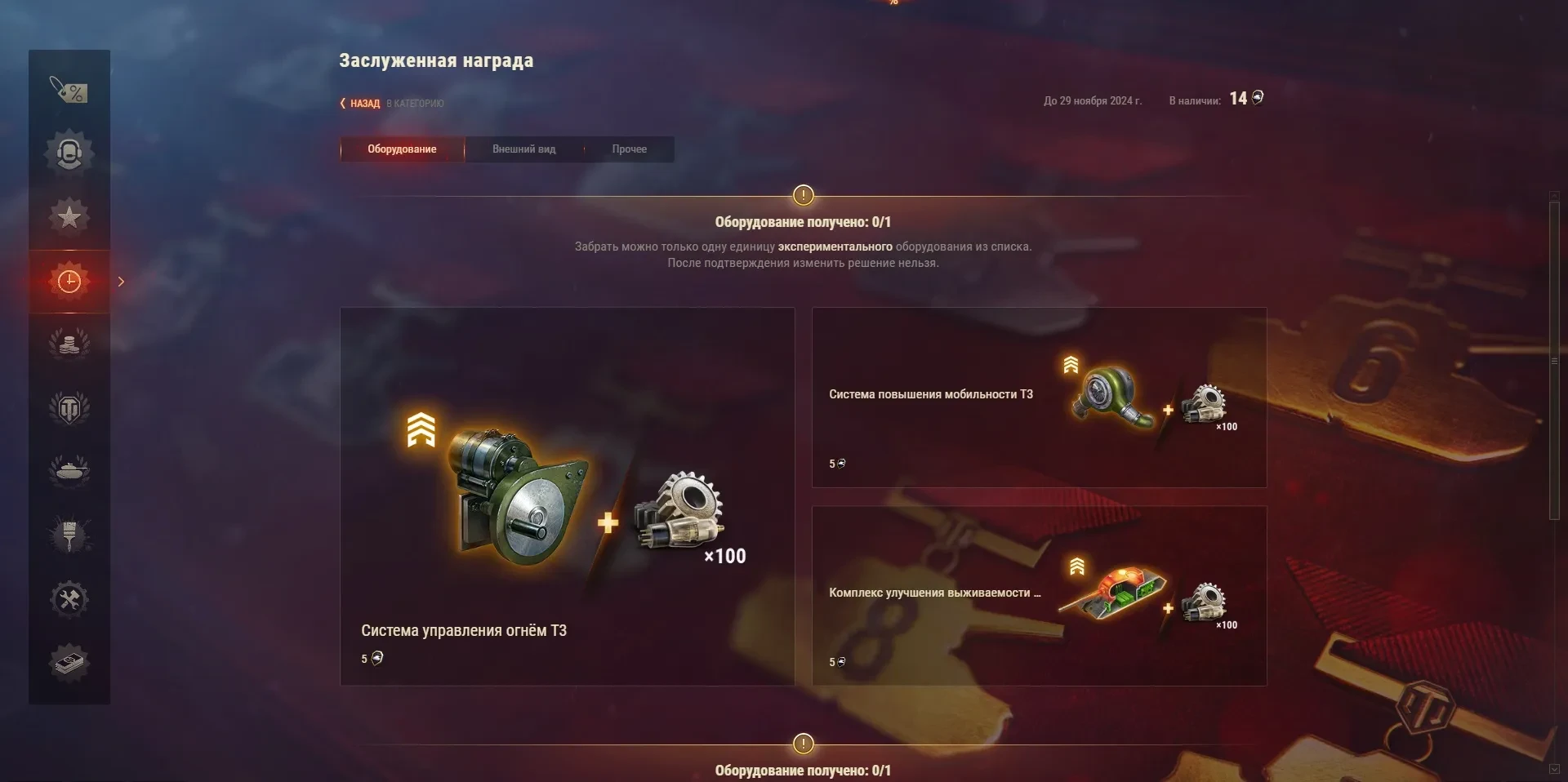The image size is (1568, 782).
Task: Switch to the Прочее tab
Action: [629, 149]
